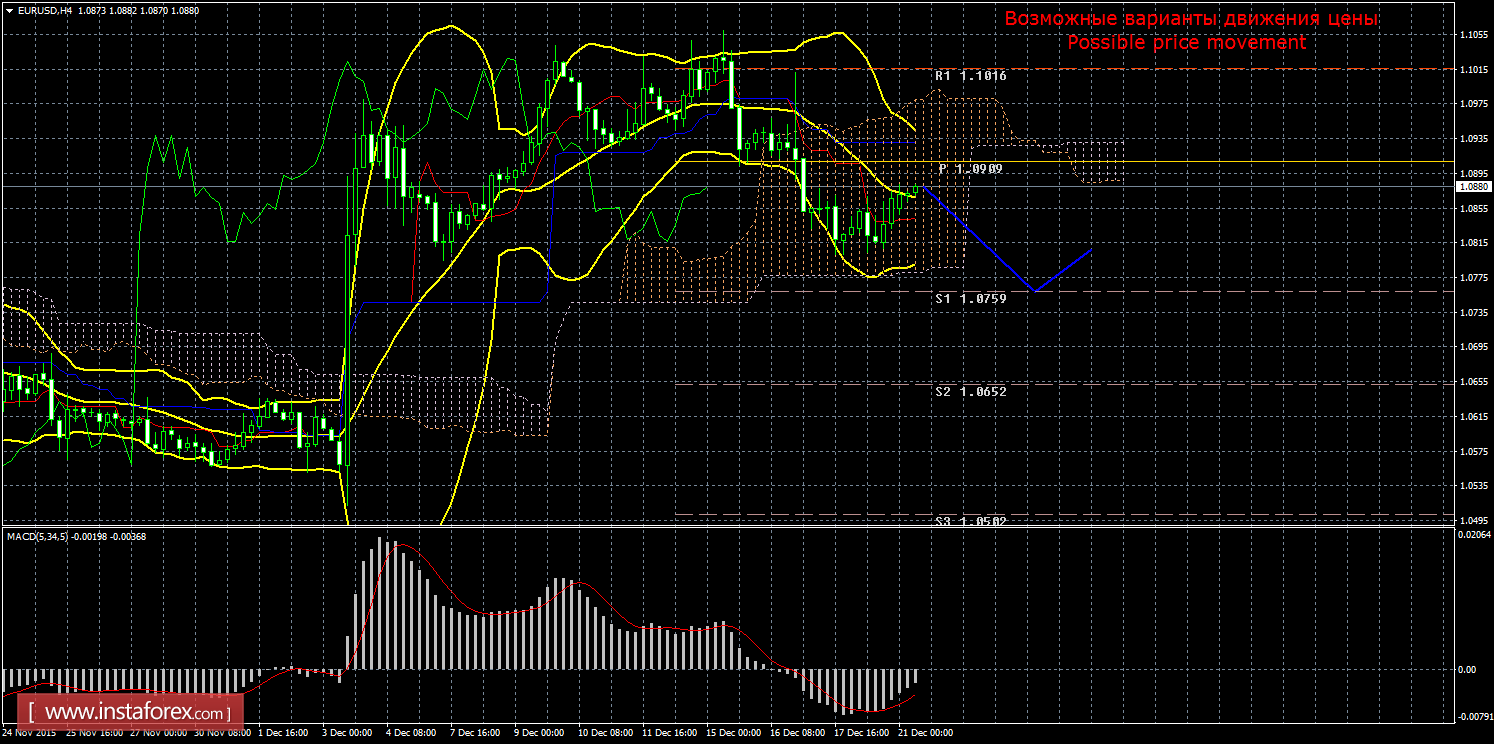The width and height of the screenshot is (1494, 744).
Task: Click the Russian red heading text
Action: point(1190,19)
